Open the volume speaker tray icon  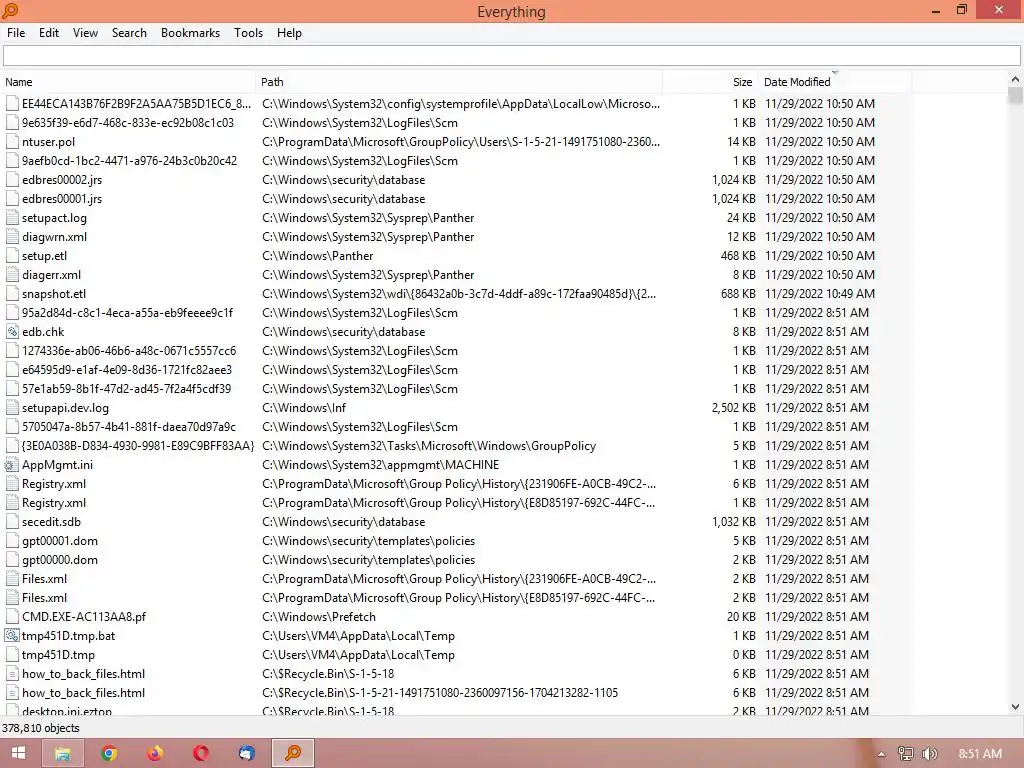[x=929, y=754]
